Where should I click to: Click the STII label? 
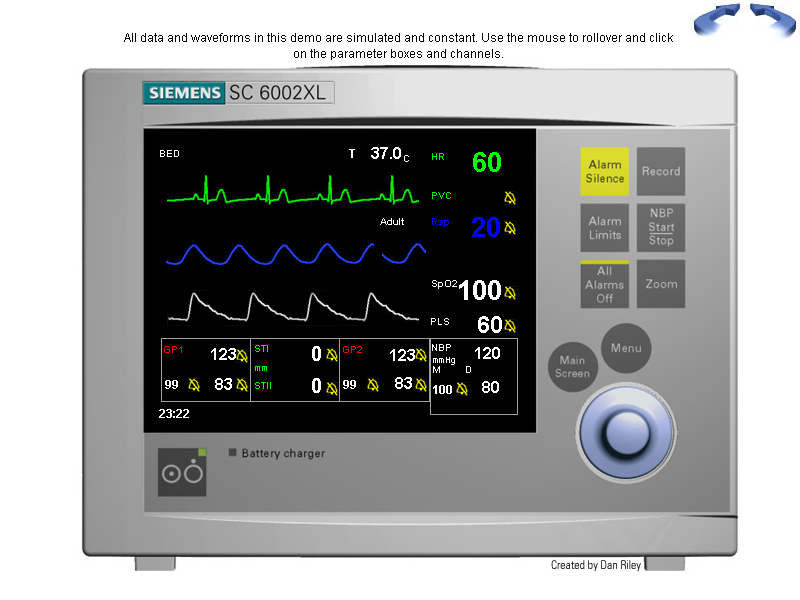click(x=263, y=386)
